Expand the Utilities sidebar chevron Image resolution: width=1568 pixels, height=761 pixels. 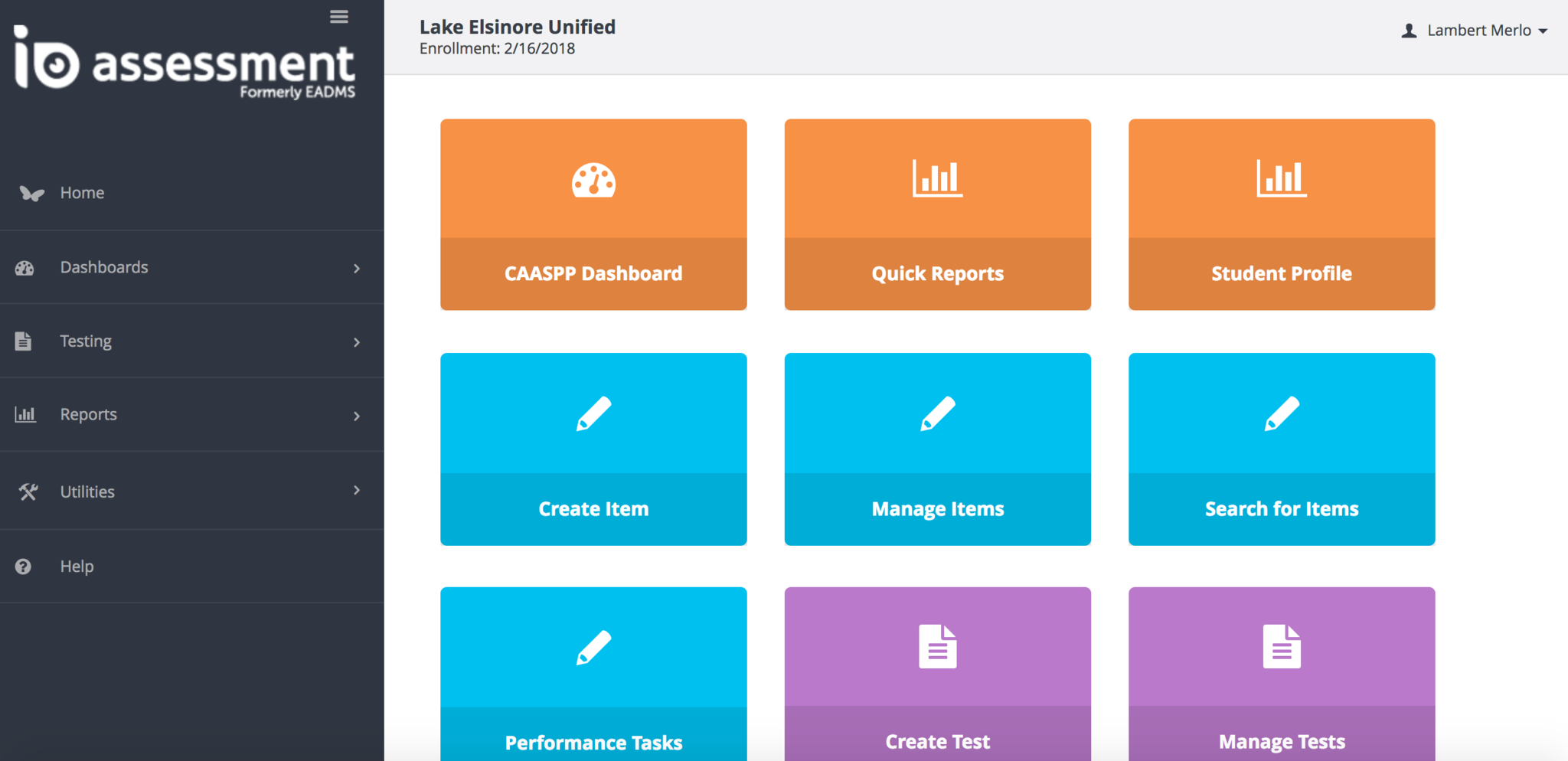click(x=357, y=490)
